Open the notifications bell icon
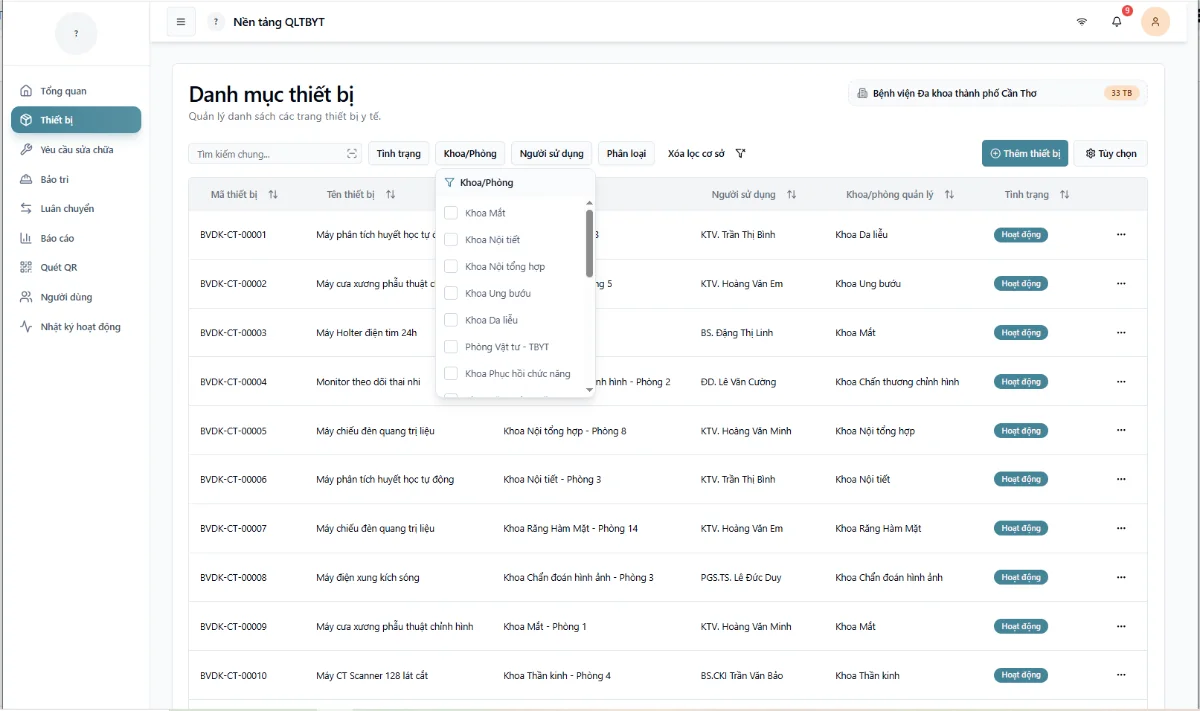Viewport: 1200px width, 711px height. pyautogui.click(x=1116, y=22)
